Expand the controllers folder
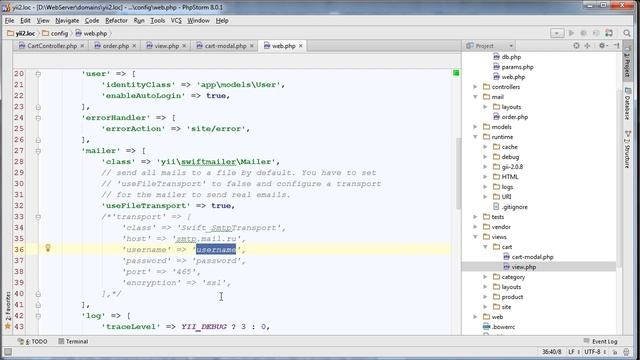This screenshot has width=640, height=360. (x=475, y=87)
